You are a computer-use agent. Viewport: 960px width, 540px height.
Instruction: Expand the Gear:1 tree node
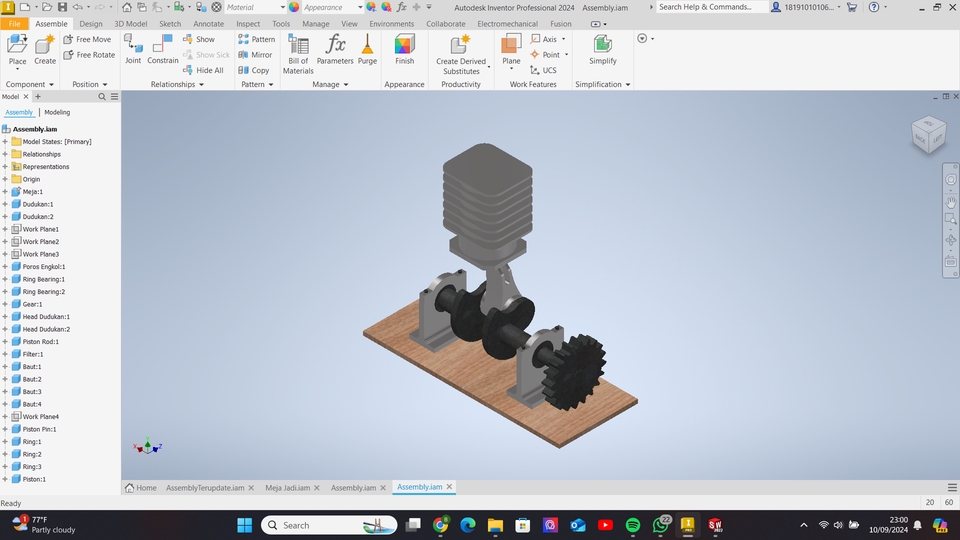(x=5, y=304)
